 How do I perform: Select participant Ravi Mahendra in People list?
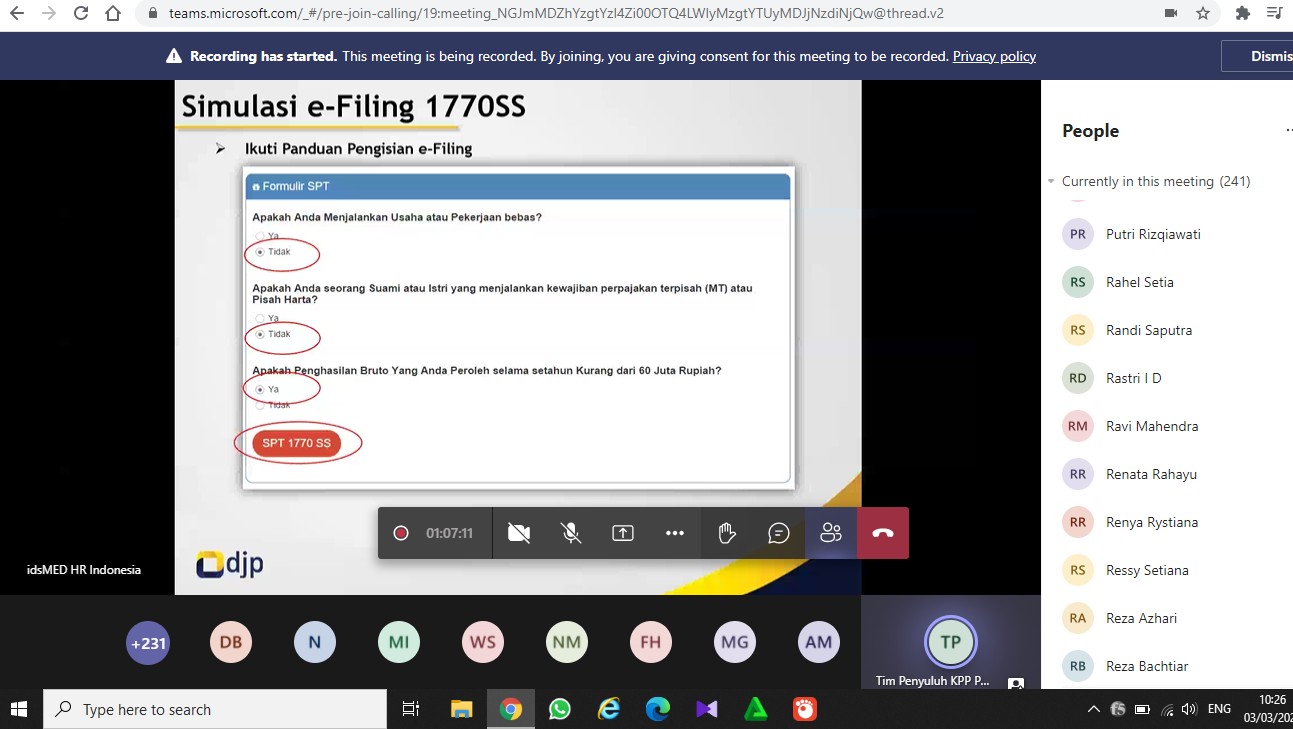click(1151, 426)
